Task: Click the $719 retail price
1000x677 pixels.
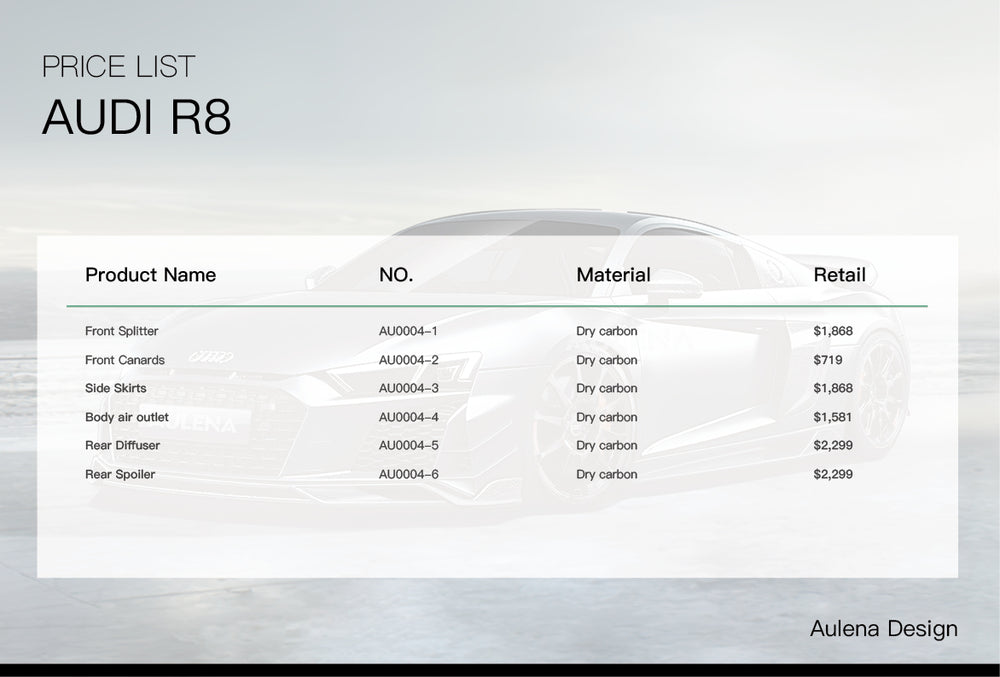Action: 828,360
